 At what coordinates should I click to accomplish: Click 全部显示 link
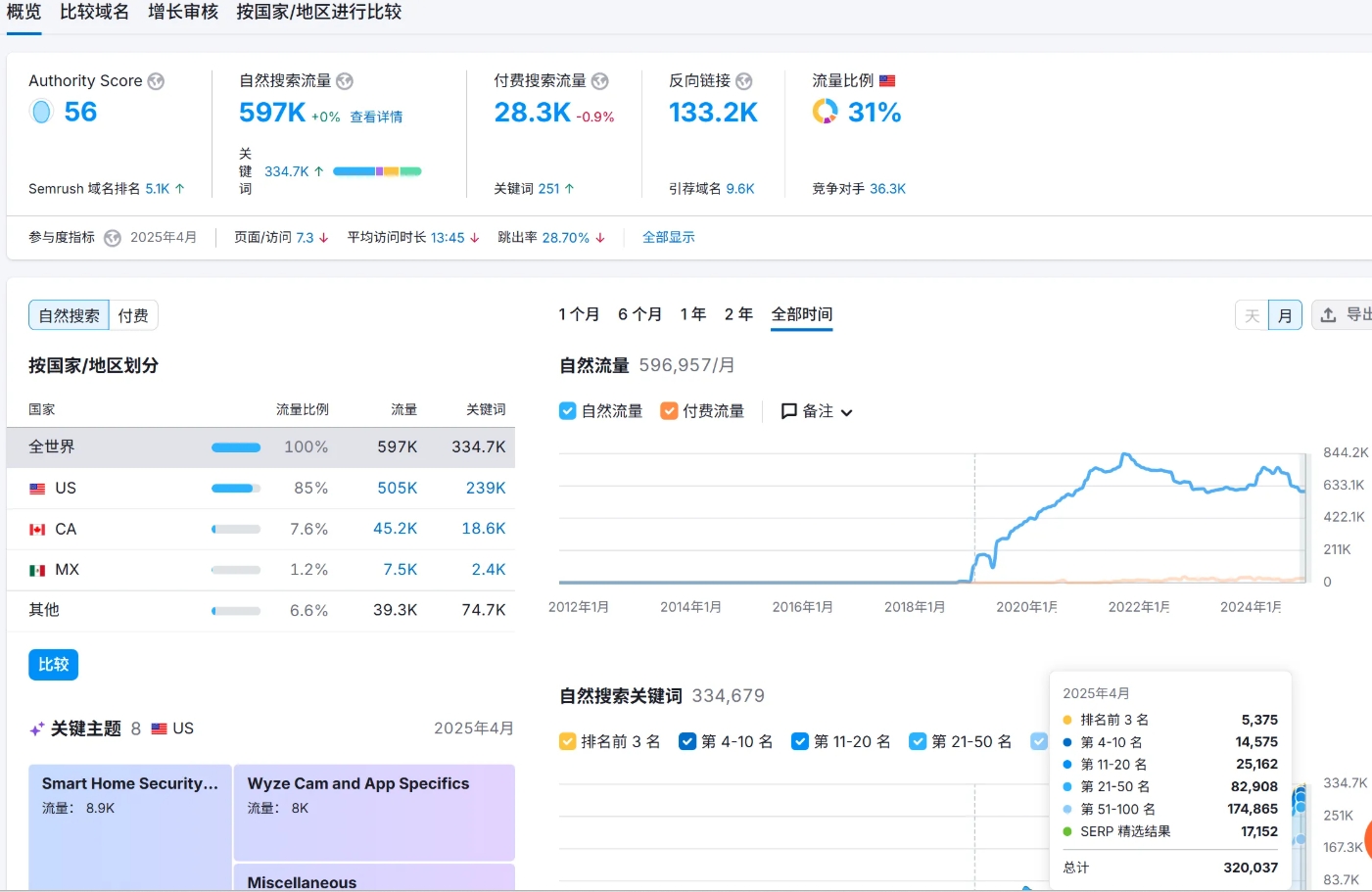pos(669,237)
